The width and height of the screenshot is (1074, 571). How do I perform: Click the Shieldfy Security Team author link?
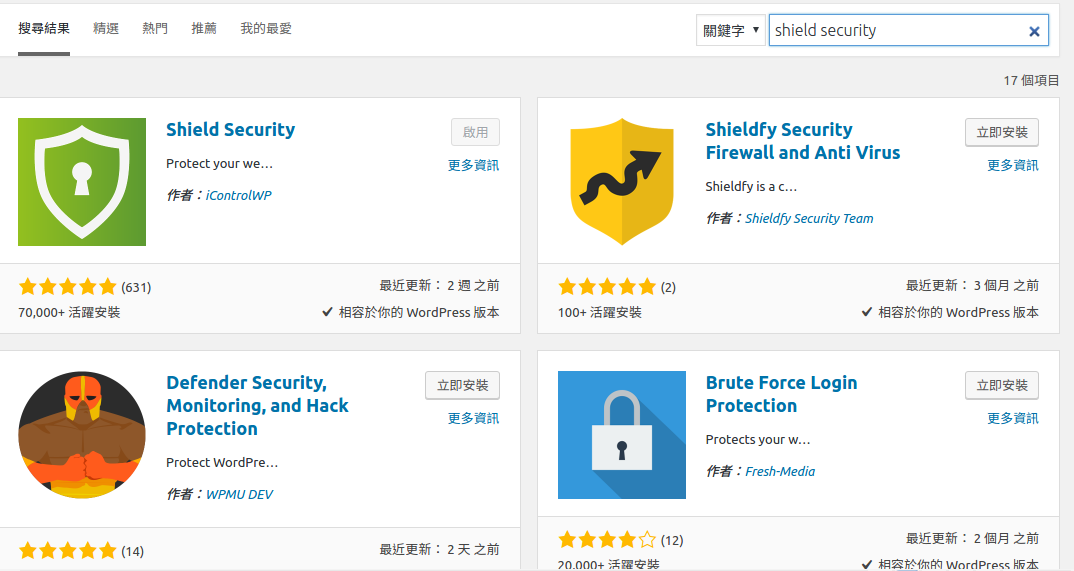pyautogui.click(x=809, y=218)
